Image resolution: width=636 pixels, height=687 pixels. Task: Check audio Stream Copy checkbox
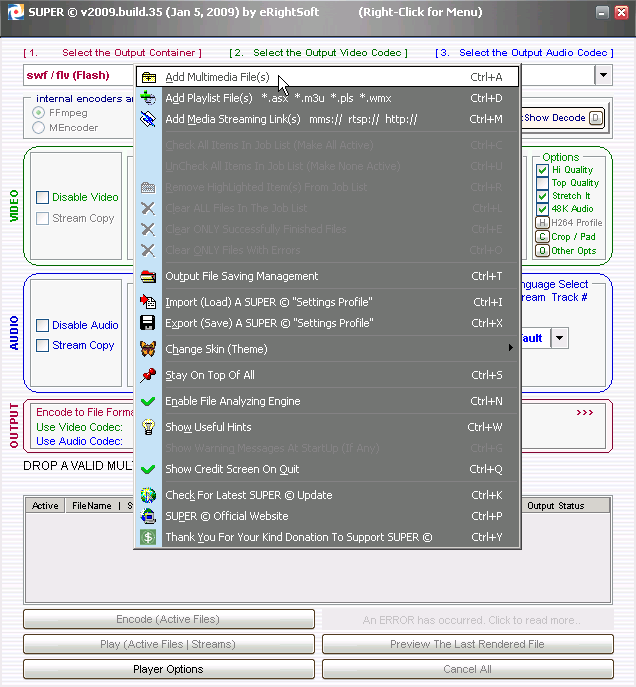click(x=42, y=346)
